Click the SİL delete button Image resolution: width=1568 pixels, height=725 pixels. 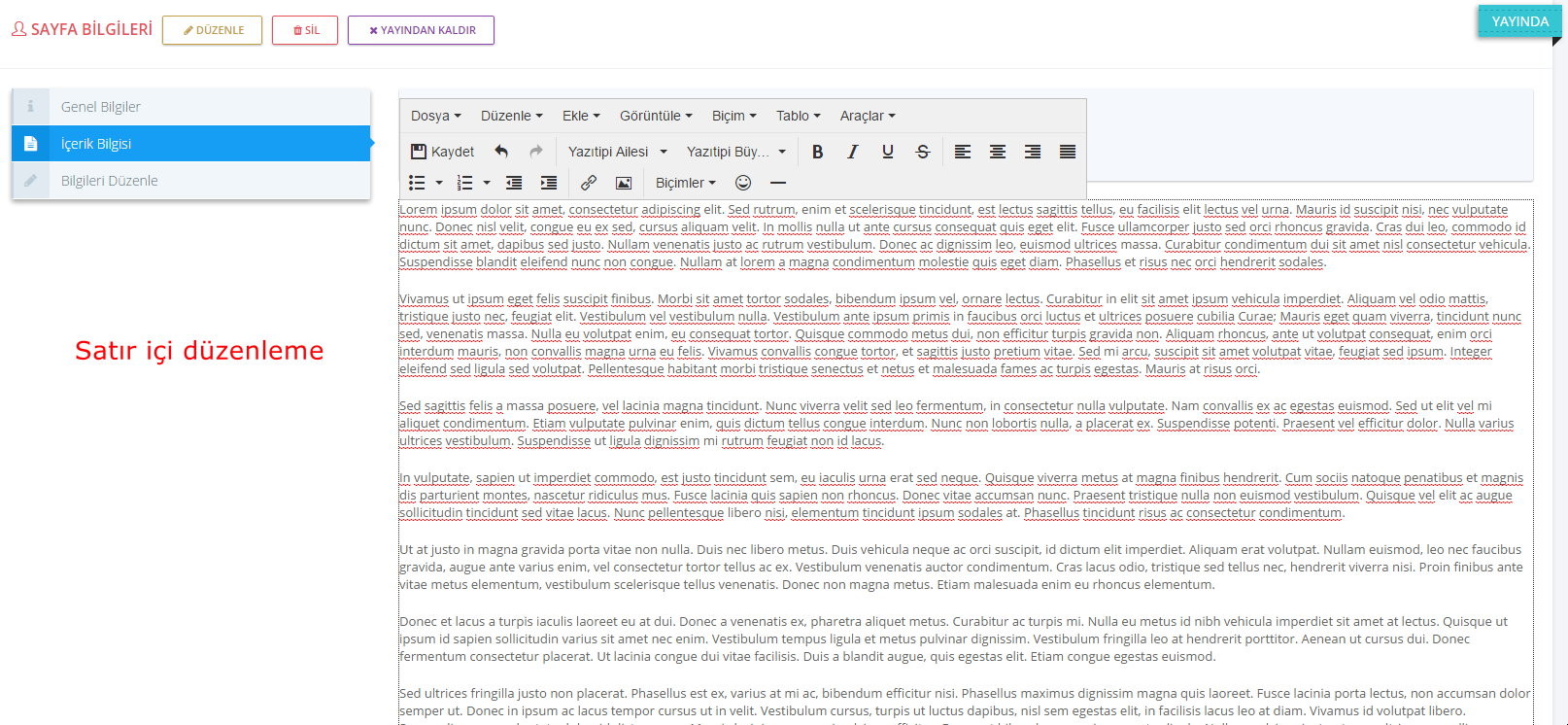point(305,30)
